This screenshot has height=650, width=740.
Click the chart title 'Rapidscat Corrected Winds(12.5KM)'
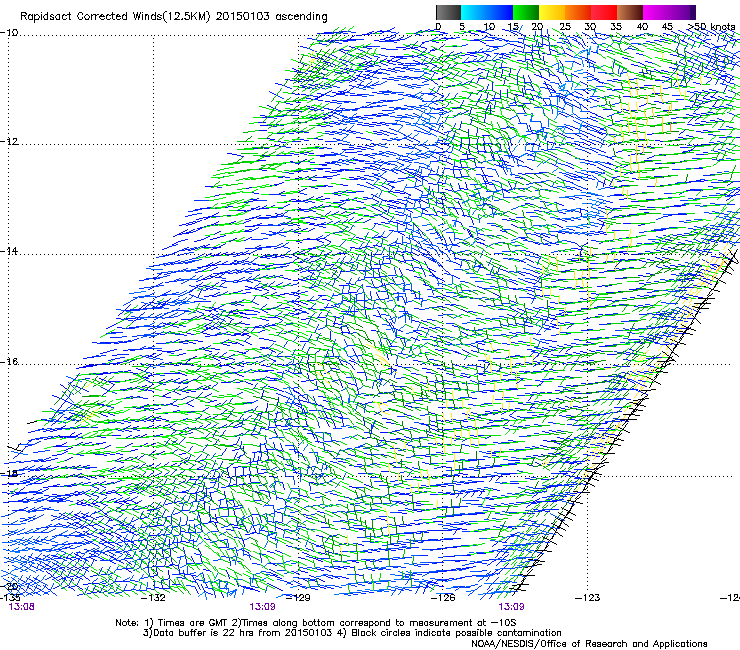pos(115,16)
